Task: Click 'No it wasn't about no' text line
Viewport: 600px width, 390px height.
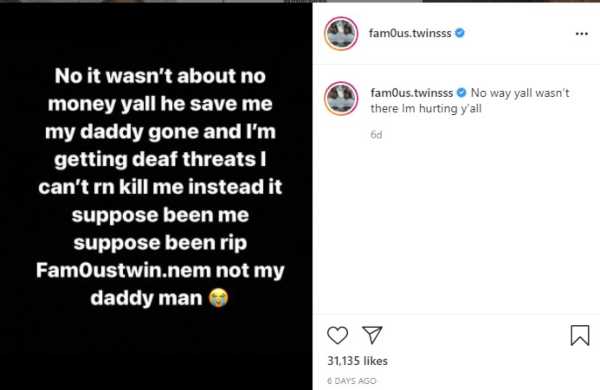Action: tap(160, 76)
